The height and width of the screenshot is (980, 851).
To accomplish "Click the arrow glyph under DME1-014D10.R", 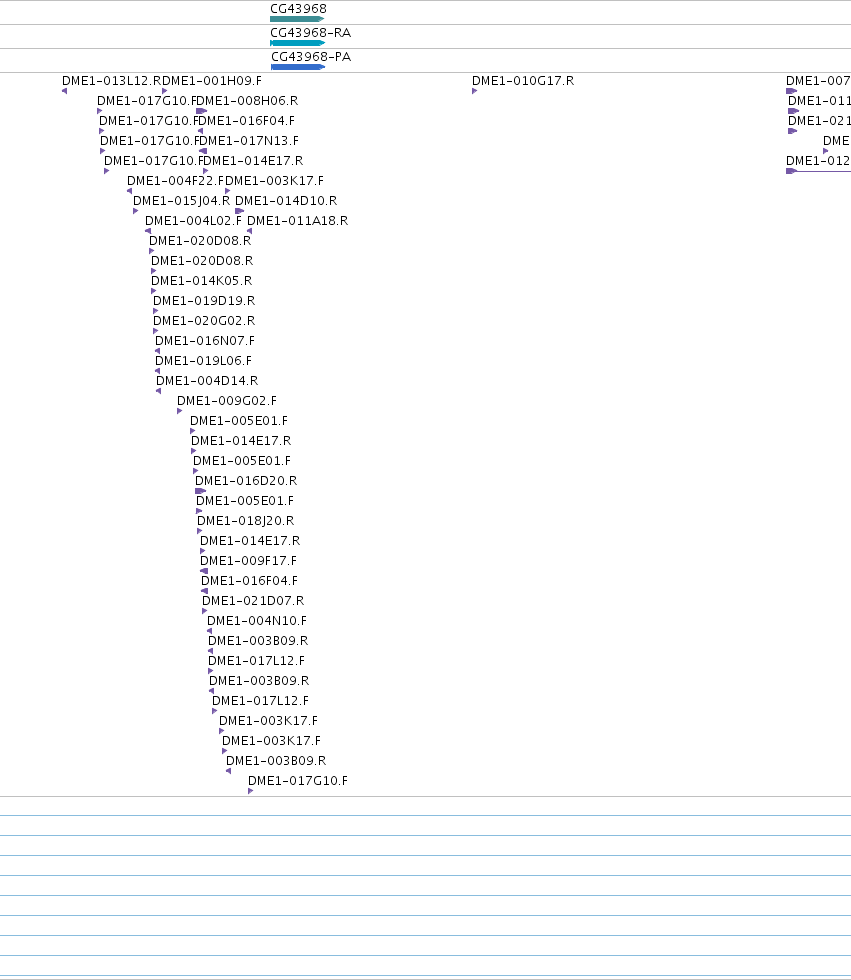I will coord(239,211).
